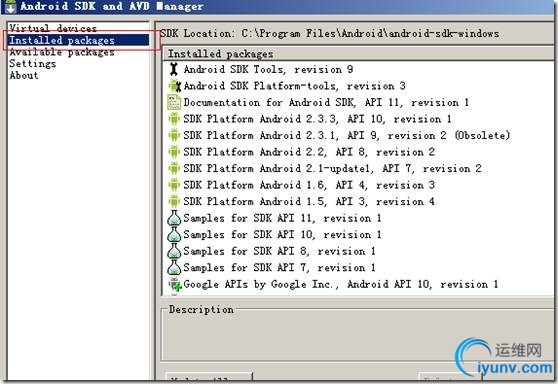The height and width of the screenshot is (384, 558).
Task: Open the About page
Action: pyautogui.click(x=23, y=75)
